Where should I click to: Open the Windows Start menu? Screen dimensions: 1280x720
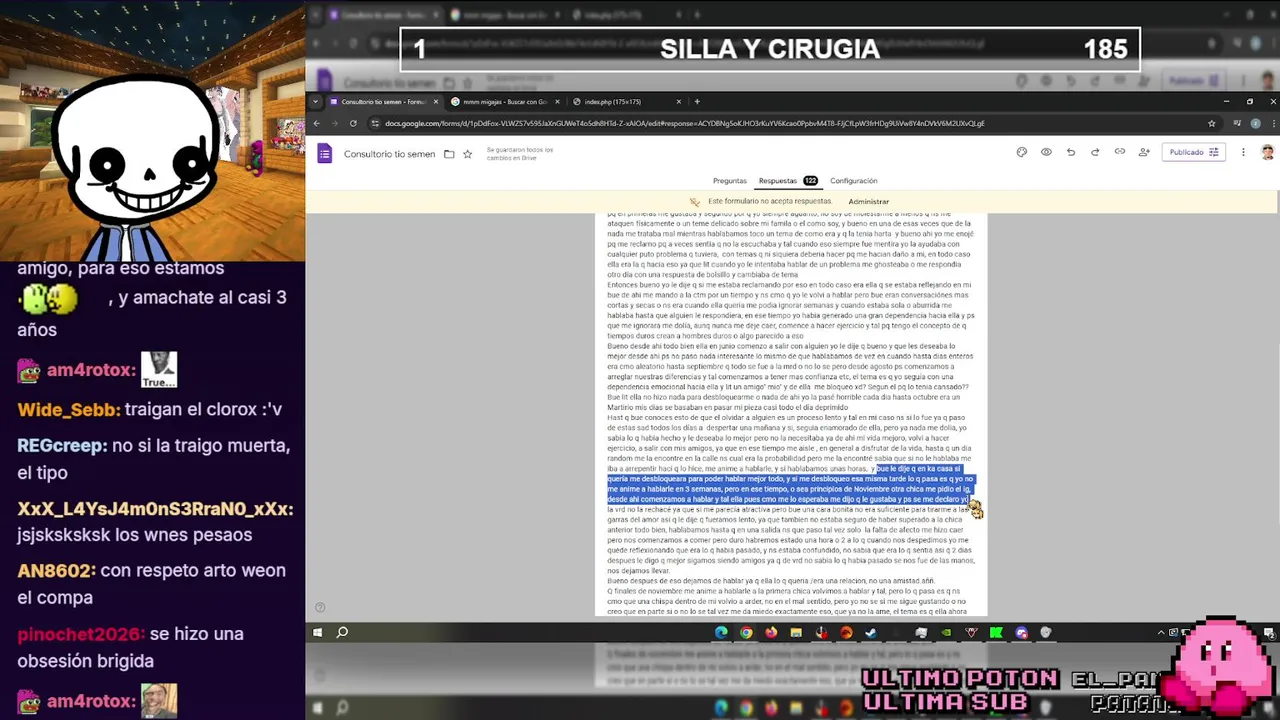point(317,632)
